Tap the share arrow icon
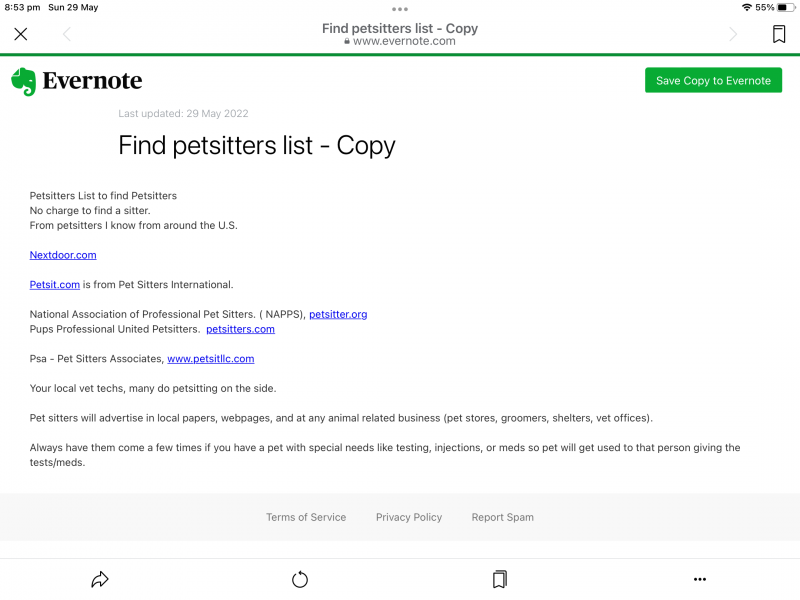 coord(100,579)
